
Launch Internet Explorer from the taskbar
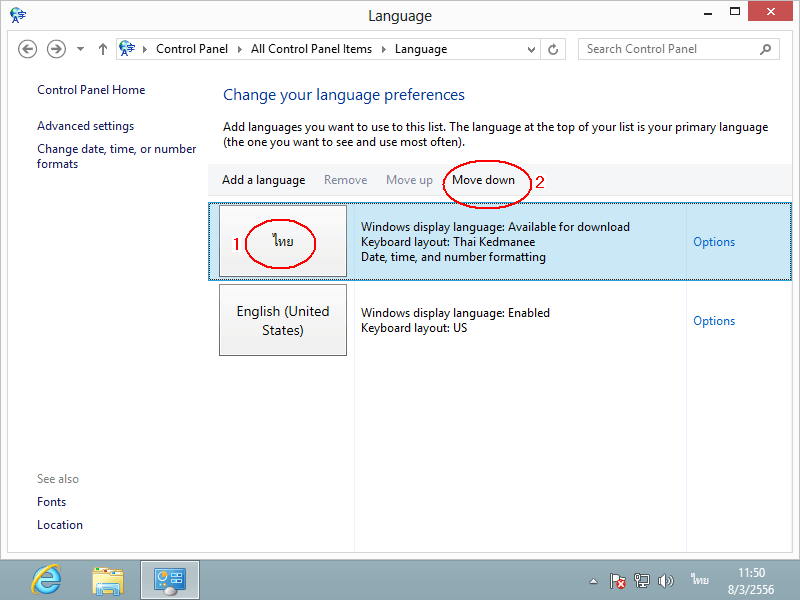(x=47, y=580)
